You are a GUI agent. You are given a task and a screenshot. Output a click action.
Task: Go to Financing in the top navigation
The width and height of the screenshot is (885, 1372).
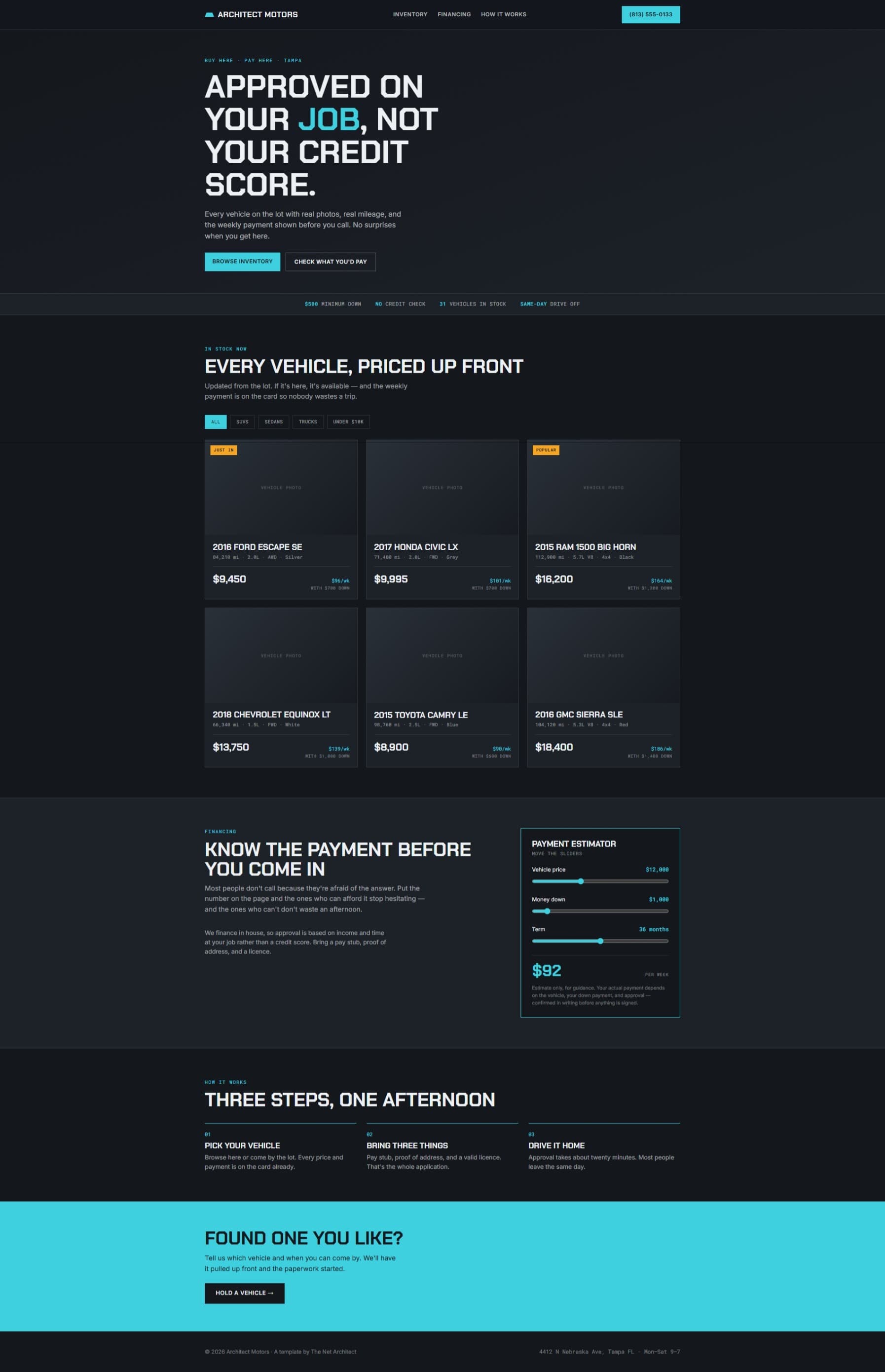(x=454, y=14)
